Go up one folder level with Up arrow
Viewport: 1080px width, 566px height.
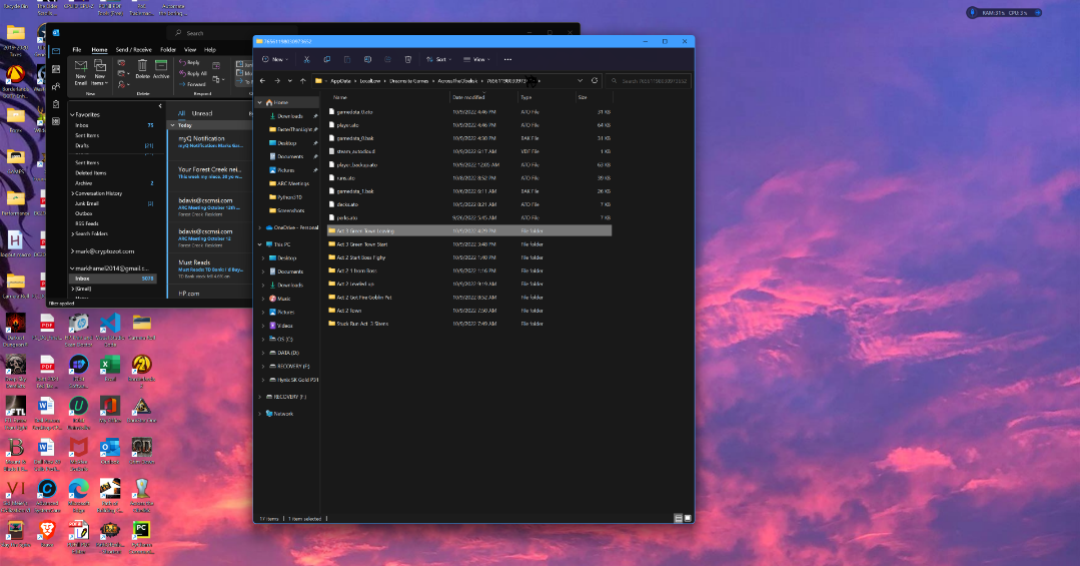pos(302,81)
